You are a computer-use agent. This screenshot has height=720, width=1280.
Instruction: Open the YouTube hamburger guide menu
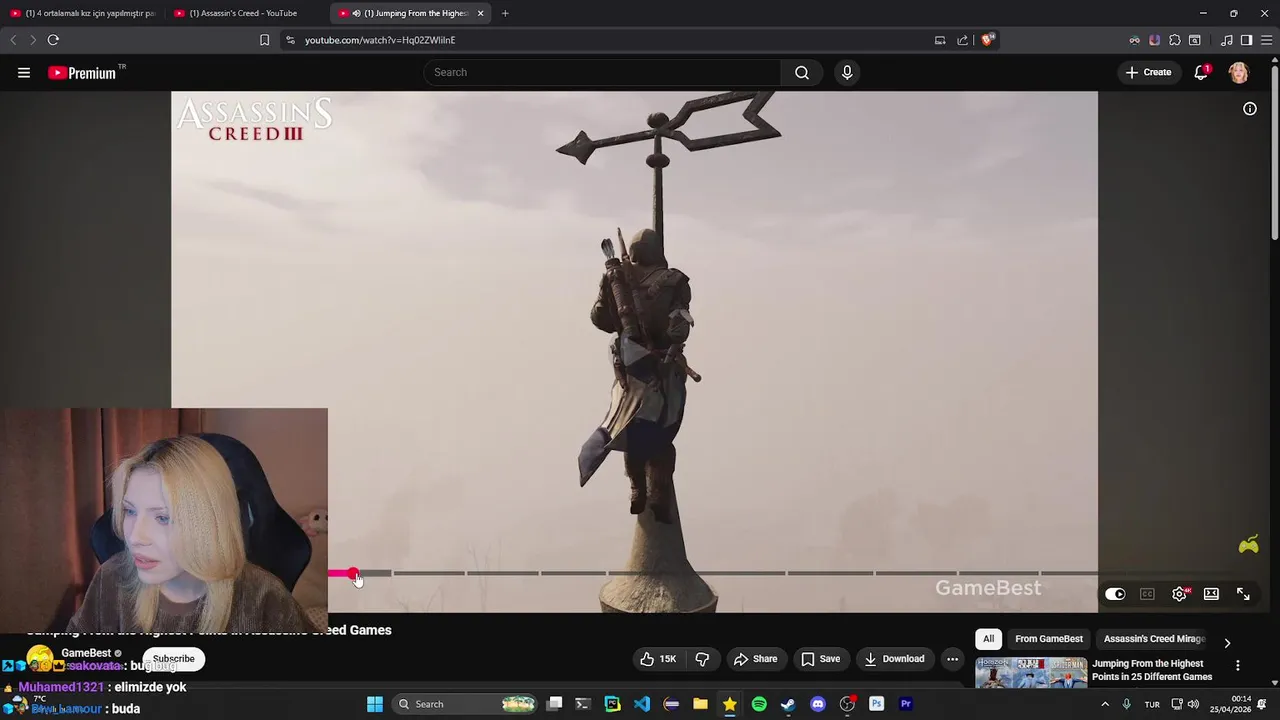click(x=24, y=72)
